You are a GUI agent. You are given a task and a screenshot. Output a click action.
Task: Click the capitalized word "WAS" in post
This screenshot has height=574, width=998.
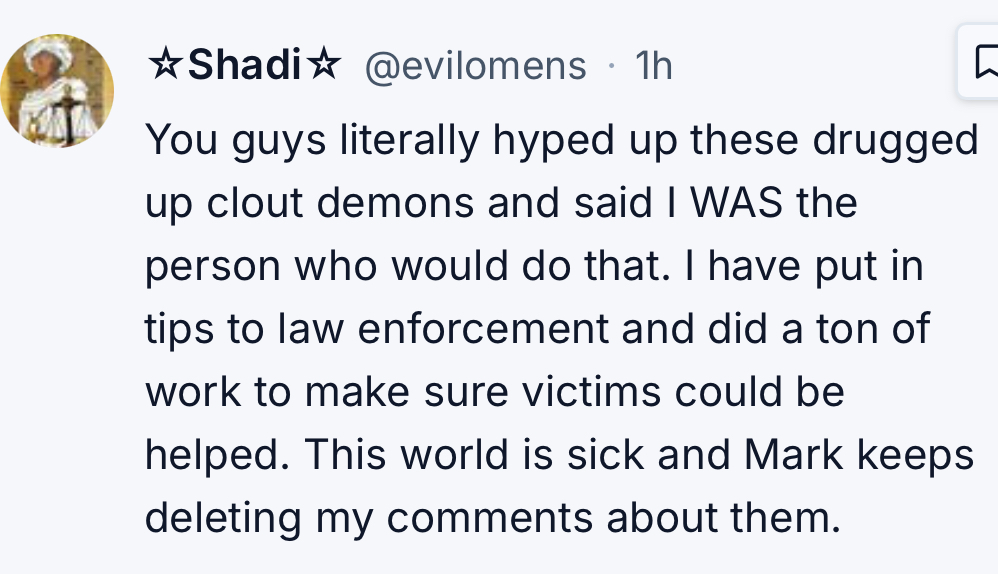(x=736, y=203)
